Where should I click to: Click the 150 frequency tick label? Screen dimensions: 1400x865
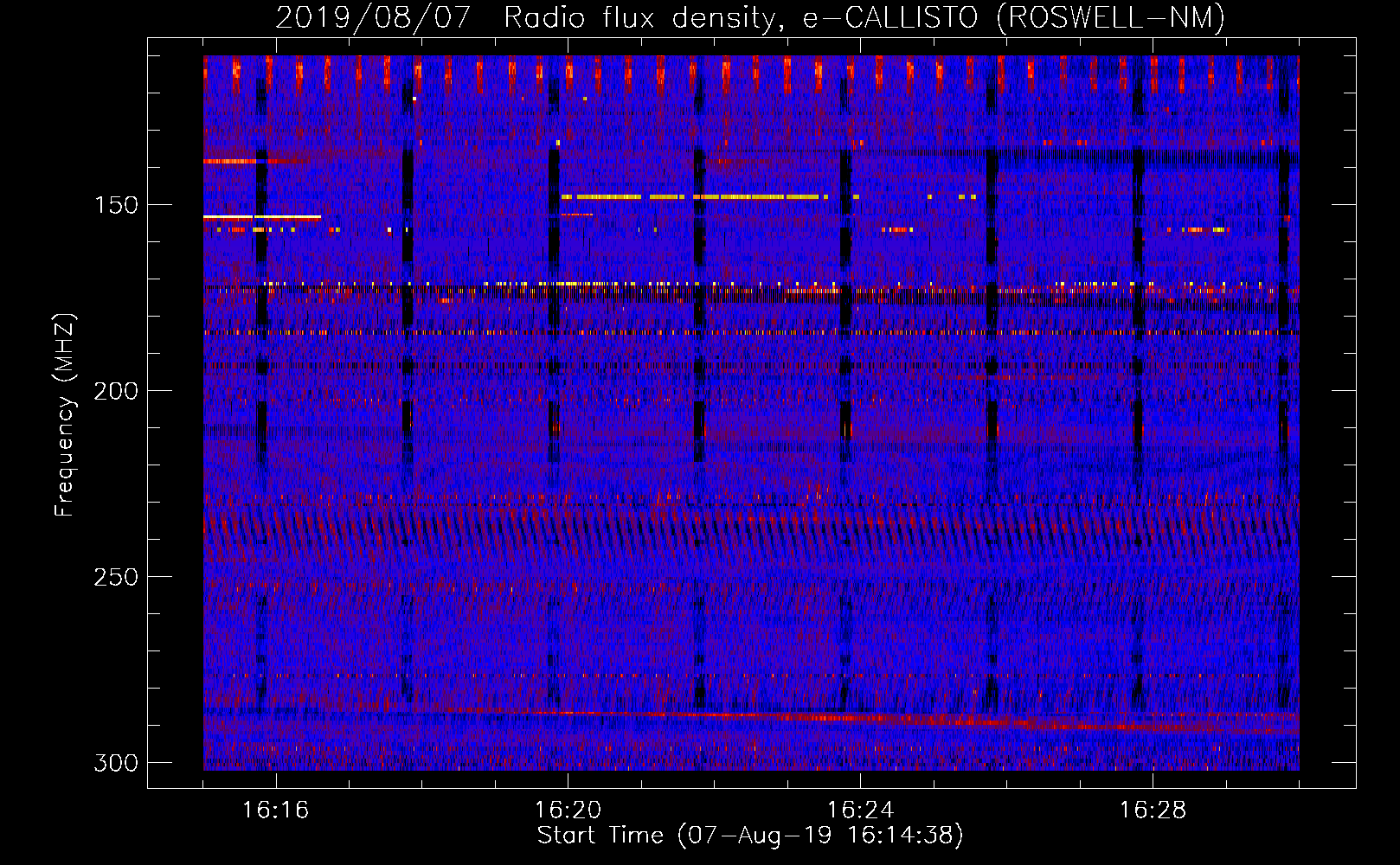[116, 205]
